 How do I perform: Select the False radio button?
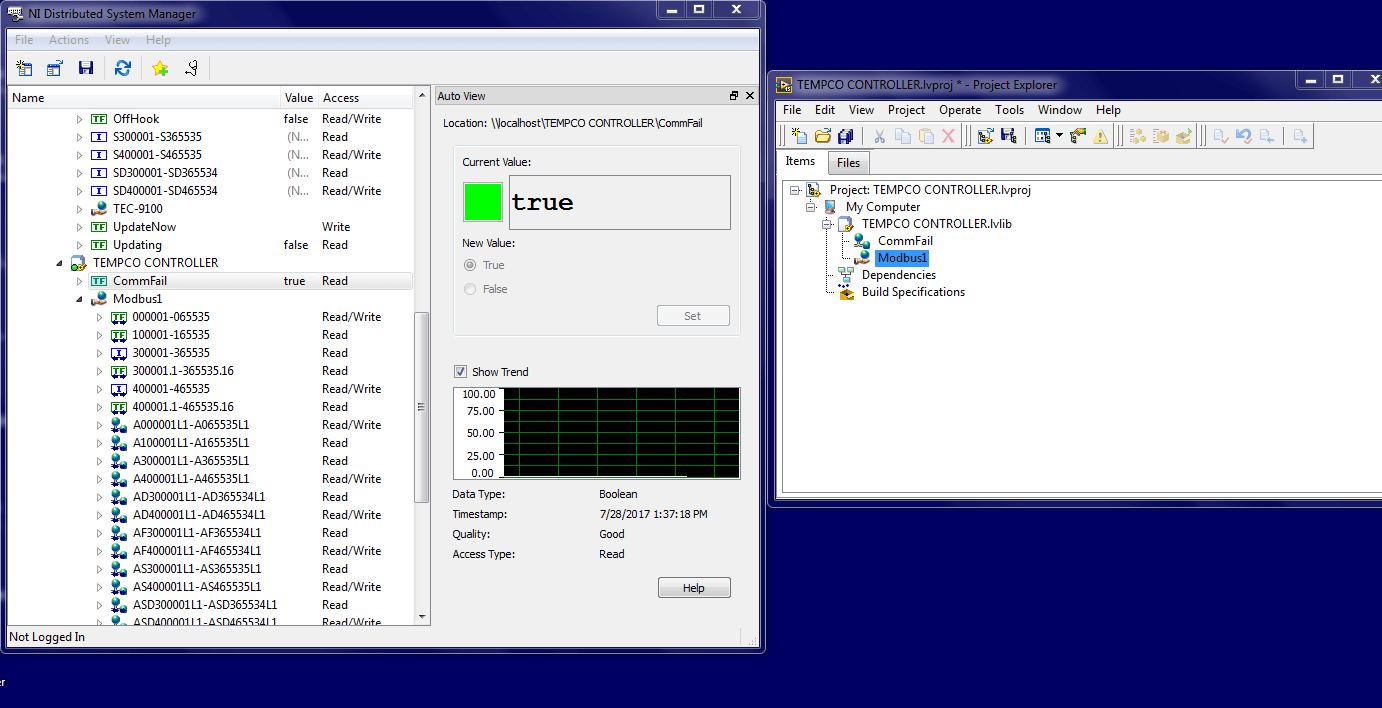pyautogui.click(x=470, y=289)
